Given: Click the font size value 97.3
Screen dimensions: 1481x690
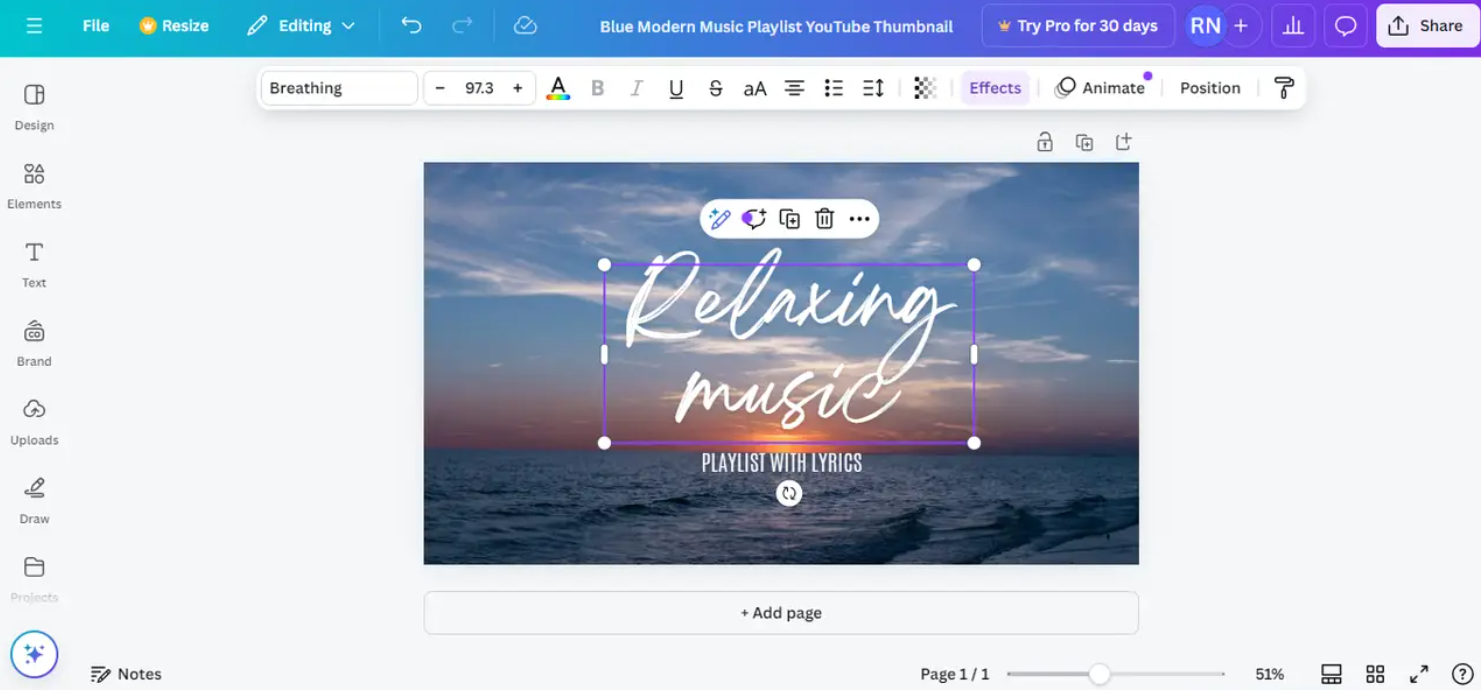Looking at the screenshot, I should 479,88.
